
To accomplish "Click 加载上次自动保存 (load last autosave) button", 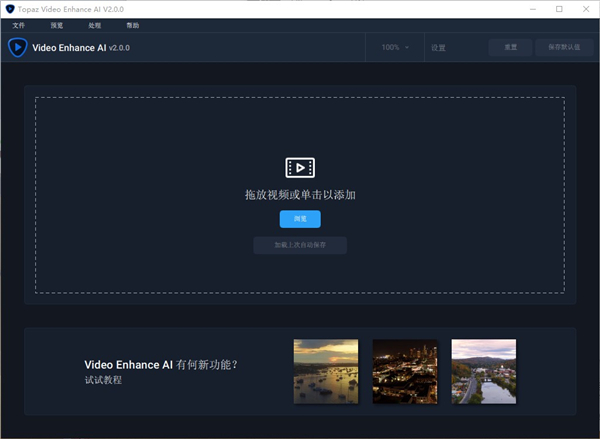I will [300, 245].
